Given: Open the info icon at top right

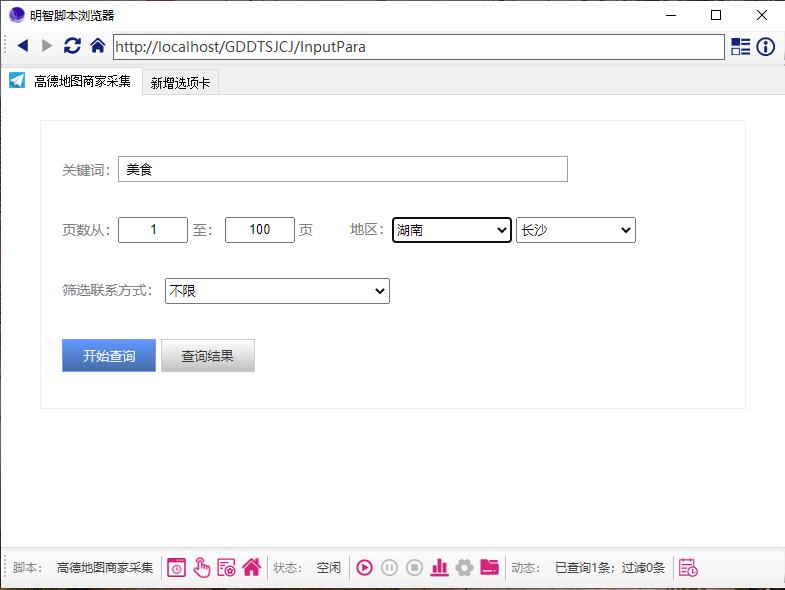Looking at the screenshot, I should click(766, 47).
